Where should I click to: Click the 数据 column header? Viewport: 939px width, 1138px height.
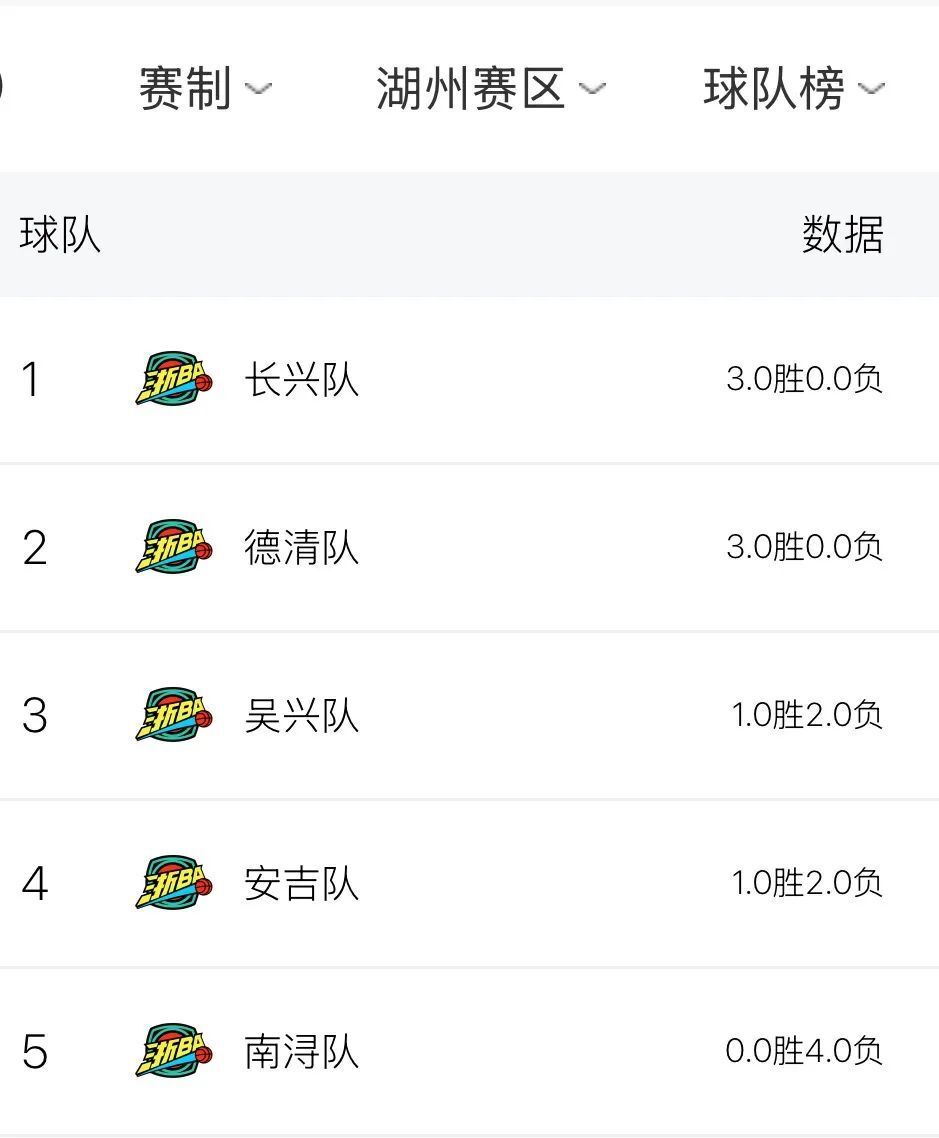coord(842,234)
